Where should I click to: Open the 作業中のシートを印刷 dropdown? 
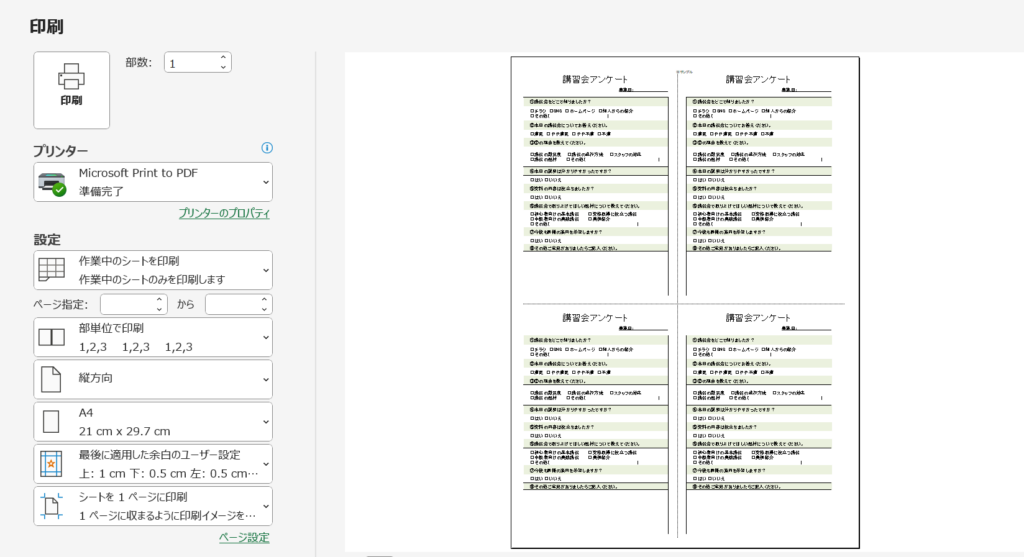click(153, 270)
